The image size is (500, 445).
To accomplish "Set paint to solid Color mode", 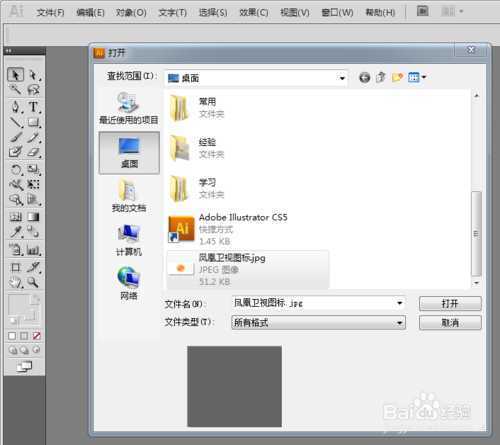I will [x=12, y=336].
